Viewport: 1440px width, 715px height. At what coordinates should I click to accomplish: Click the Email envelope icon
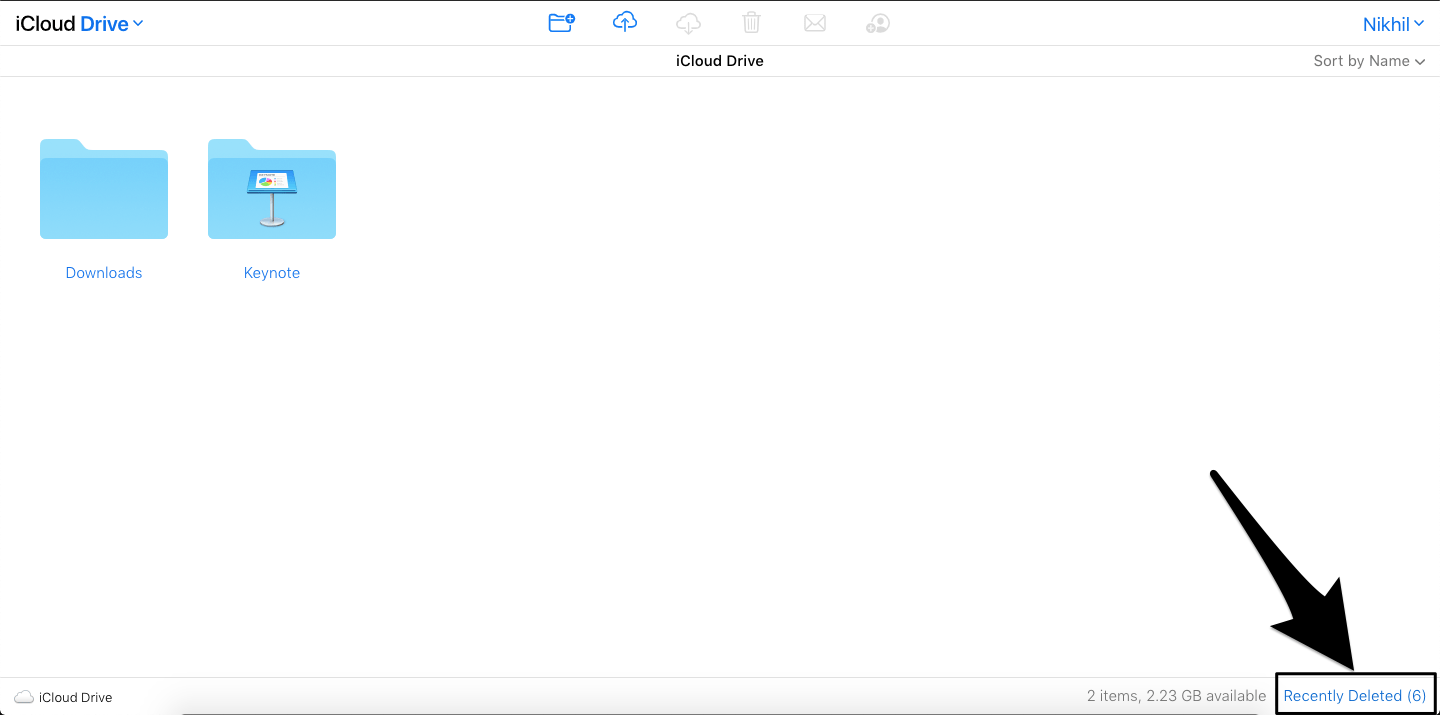[x=815, y=23]
